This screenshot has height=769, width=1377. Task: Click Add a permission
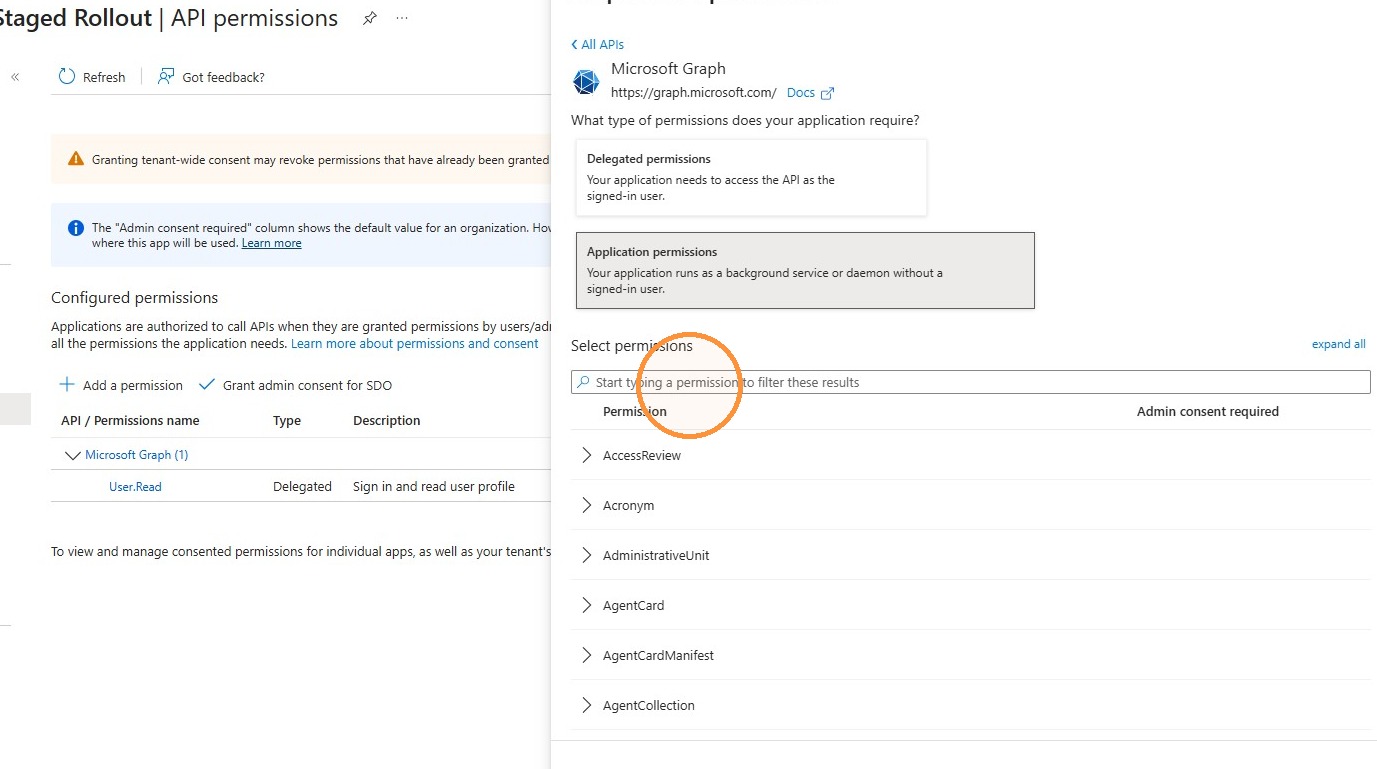(x=121, y=385)
